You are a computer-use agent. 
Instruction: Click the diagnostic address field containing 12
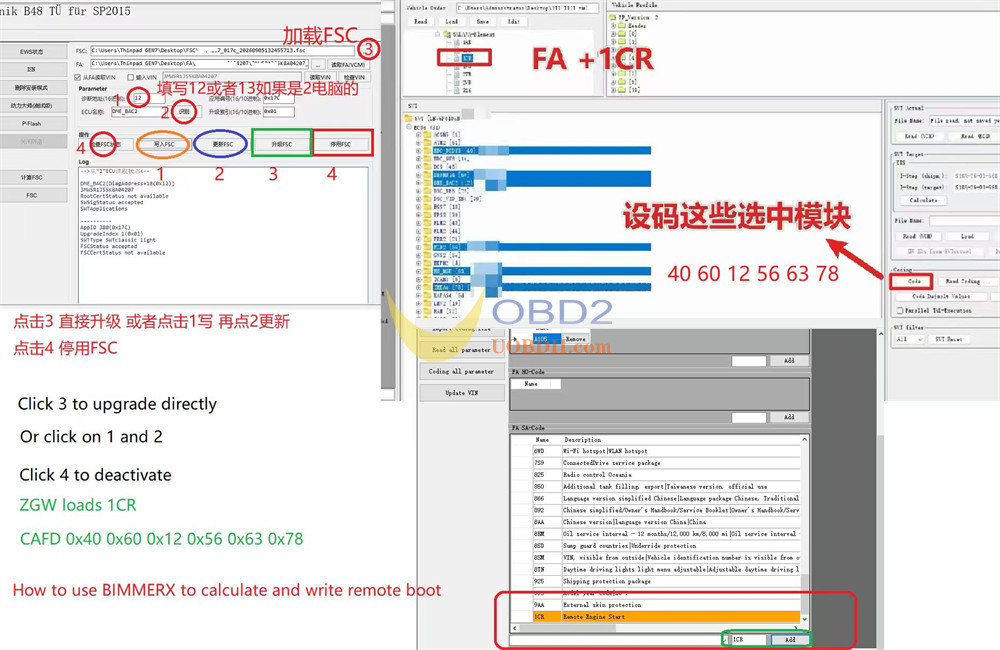coord(148,98)
